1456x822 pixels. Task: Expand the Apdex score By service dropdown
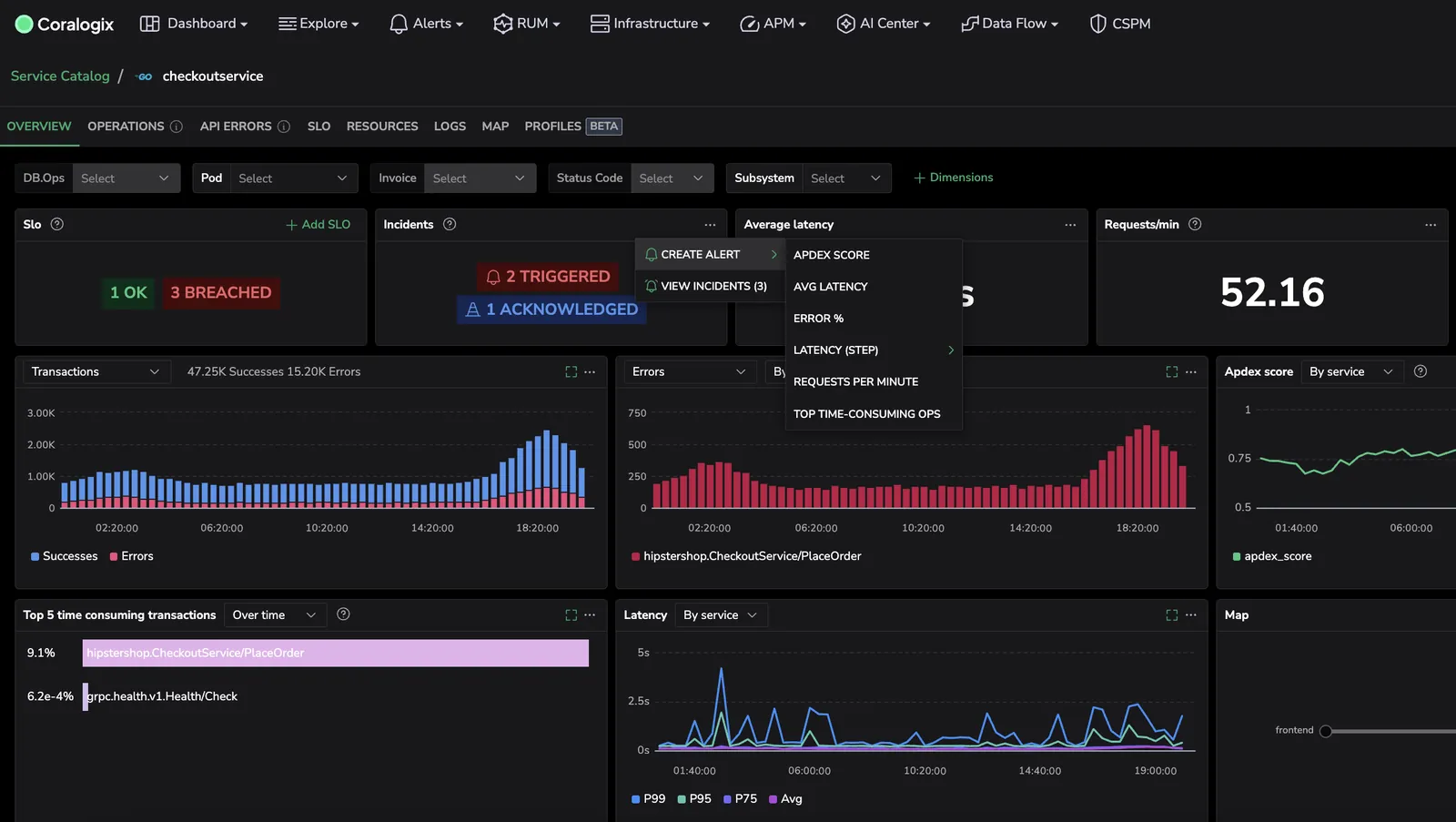(x=1351, y=371)
